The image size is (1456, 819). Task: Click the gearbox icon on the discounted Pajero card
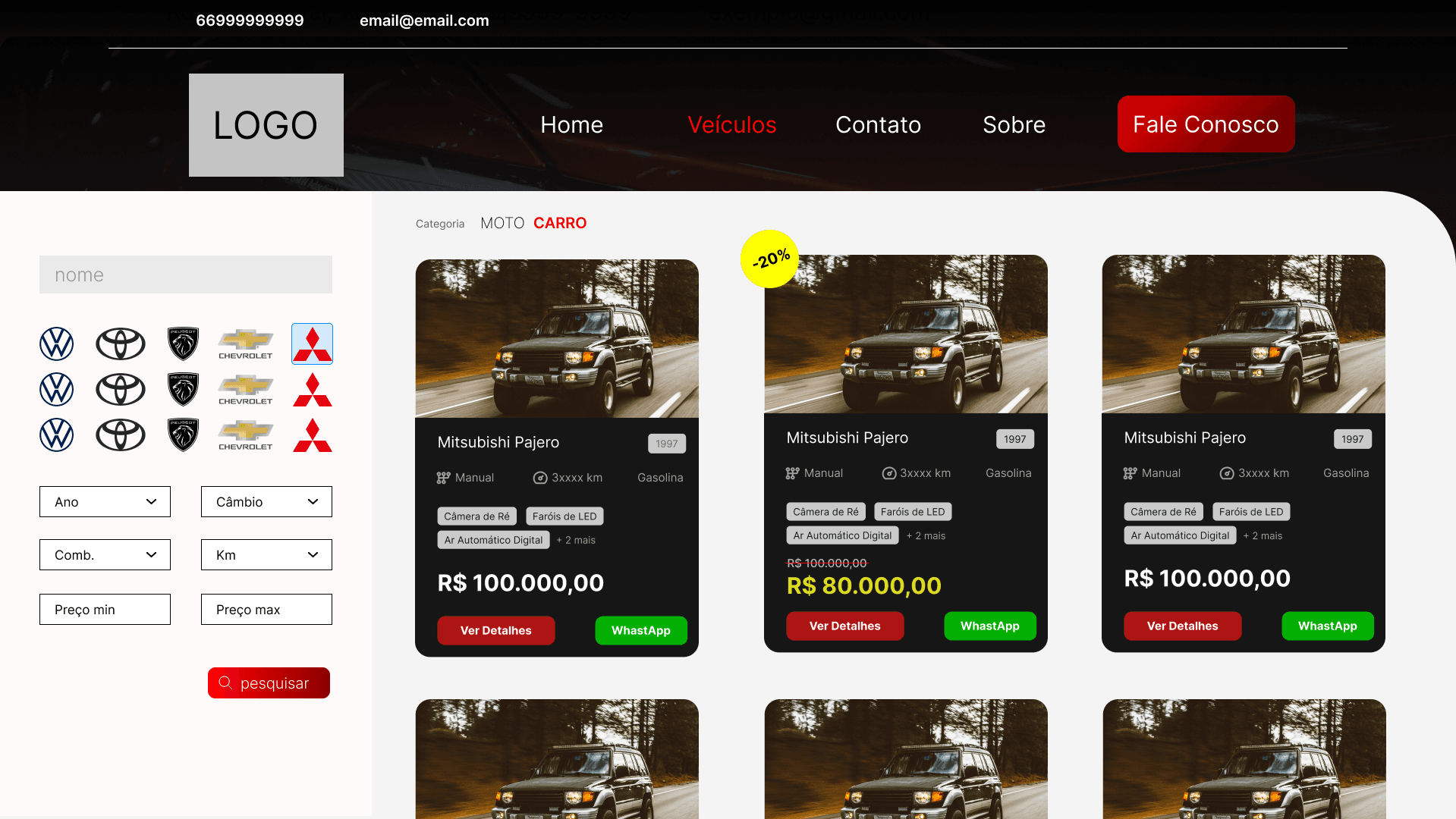pyautogui.click(x=793, y=473)
